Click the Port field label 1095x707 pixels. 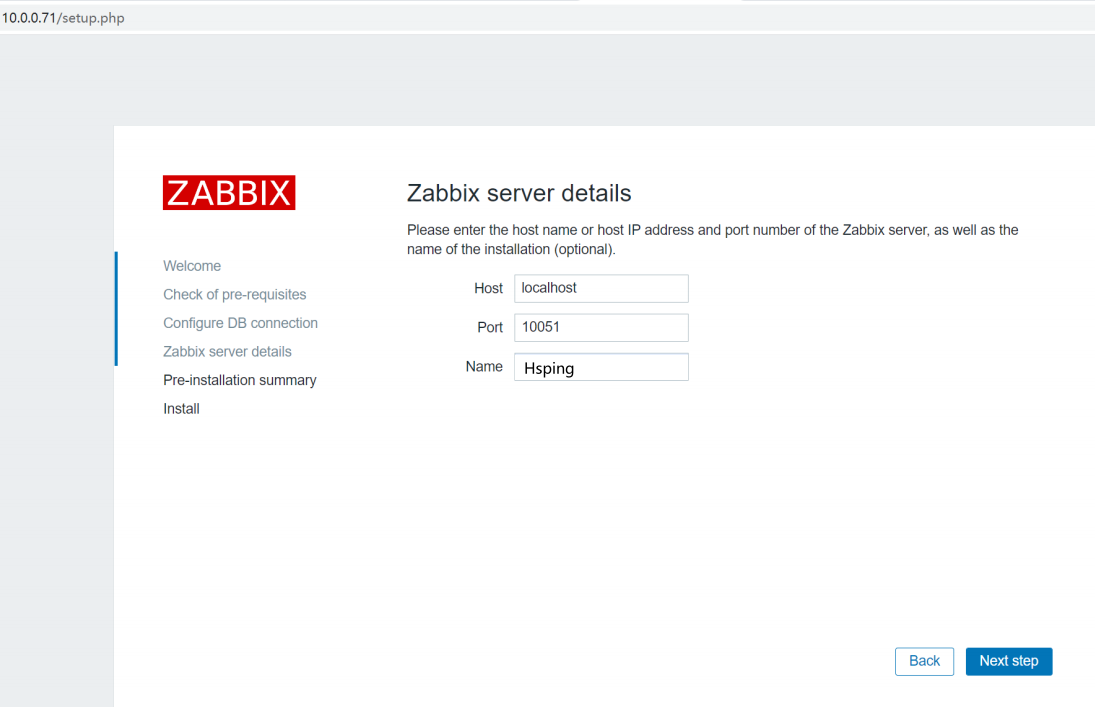(x=490, y=328)
